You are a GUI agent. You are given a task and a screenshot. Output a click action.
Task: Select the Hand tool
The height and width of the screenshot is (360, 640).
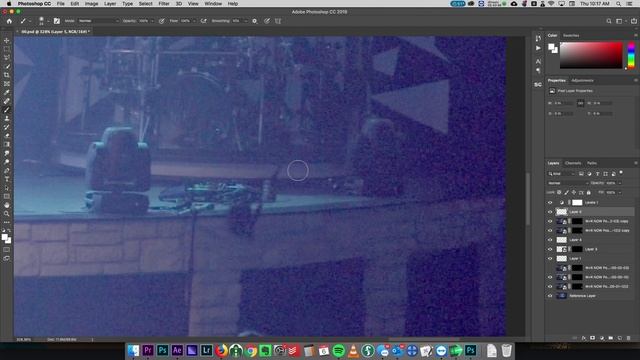pos(7,205)
